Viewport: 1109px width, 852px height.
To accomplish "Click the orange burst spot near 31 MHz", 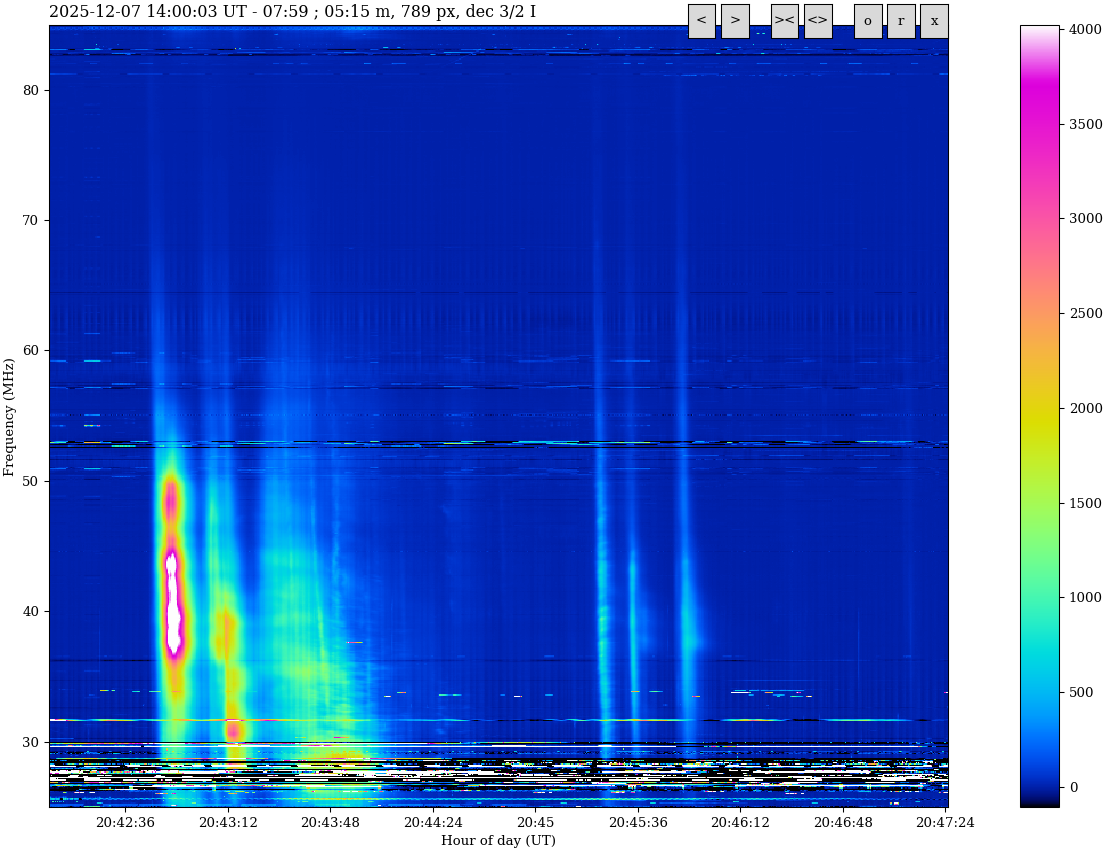I will (233, 730).
